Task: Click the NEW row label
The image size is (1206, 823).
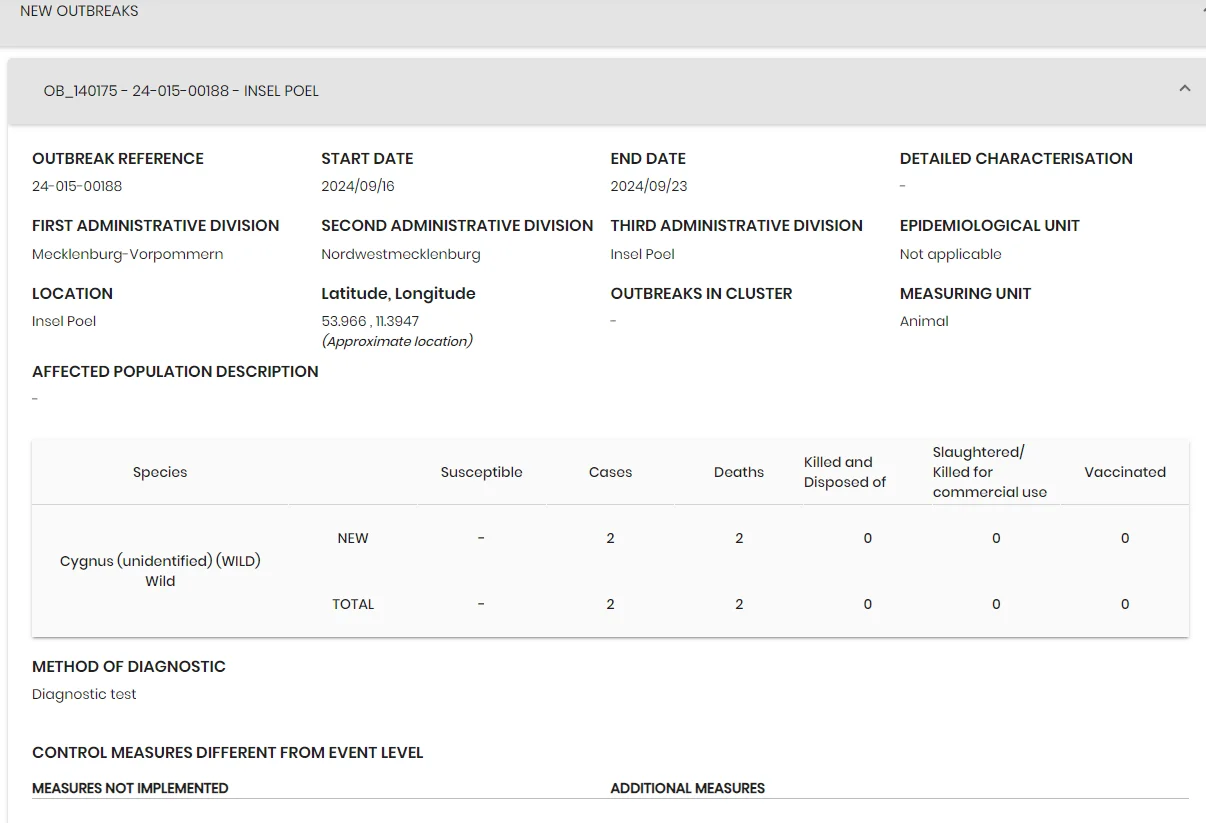Action: coord(353,538)
